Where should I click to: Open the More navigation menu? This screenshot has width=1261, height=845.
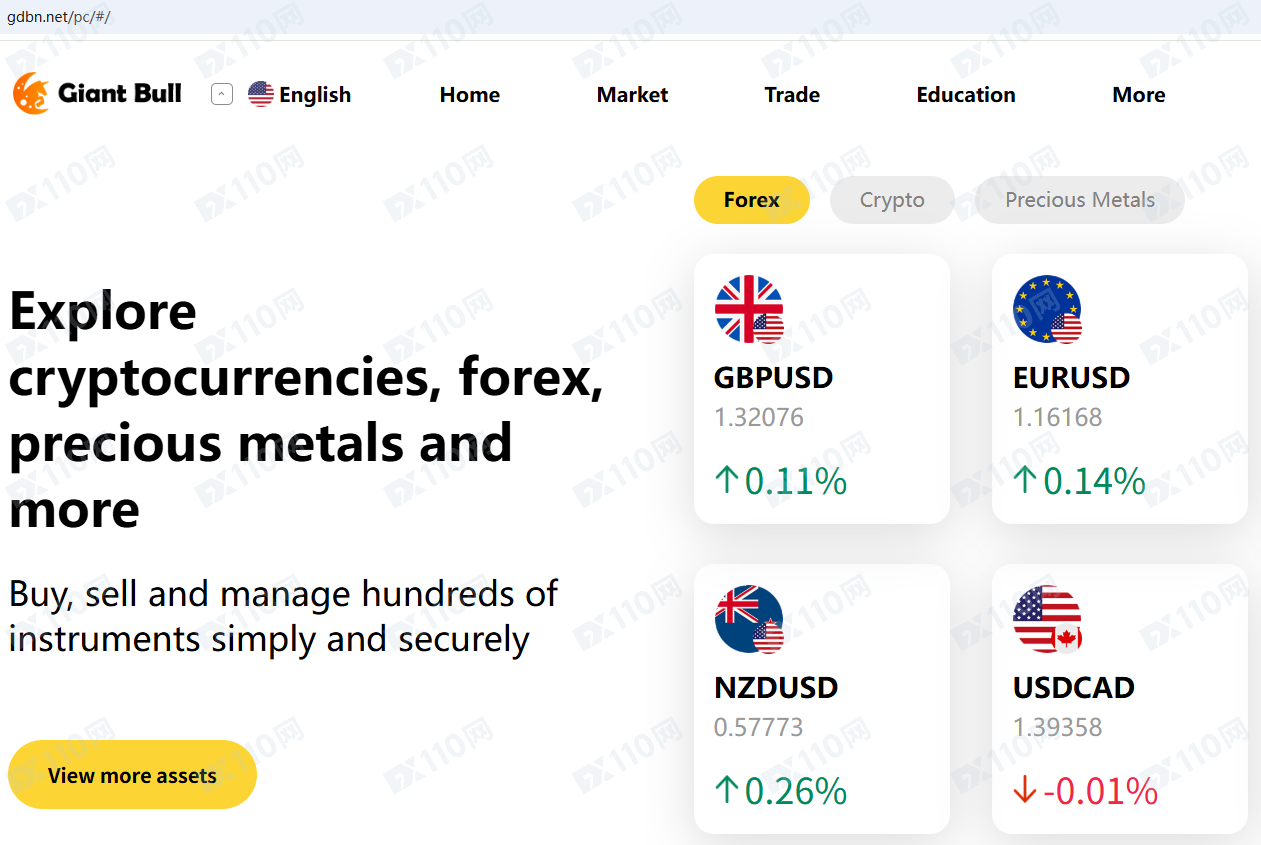click(1139, 95)
